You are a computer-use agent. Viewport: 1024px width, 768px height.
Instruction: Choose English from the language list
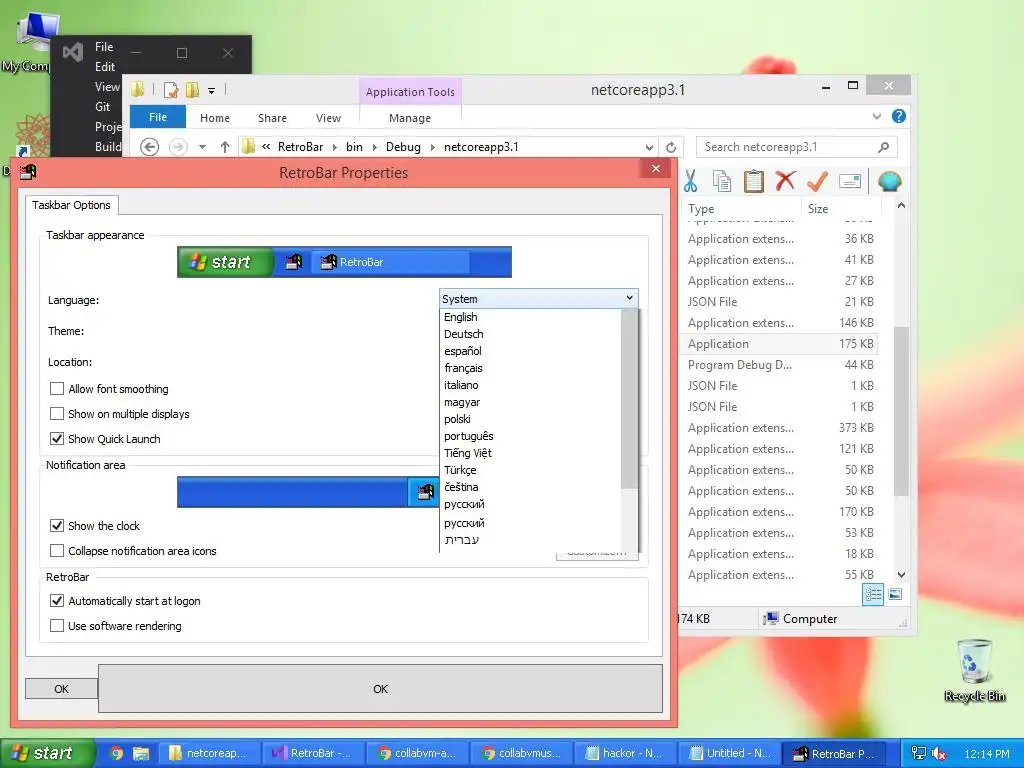pos(532,317)
